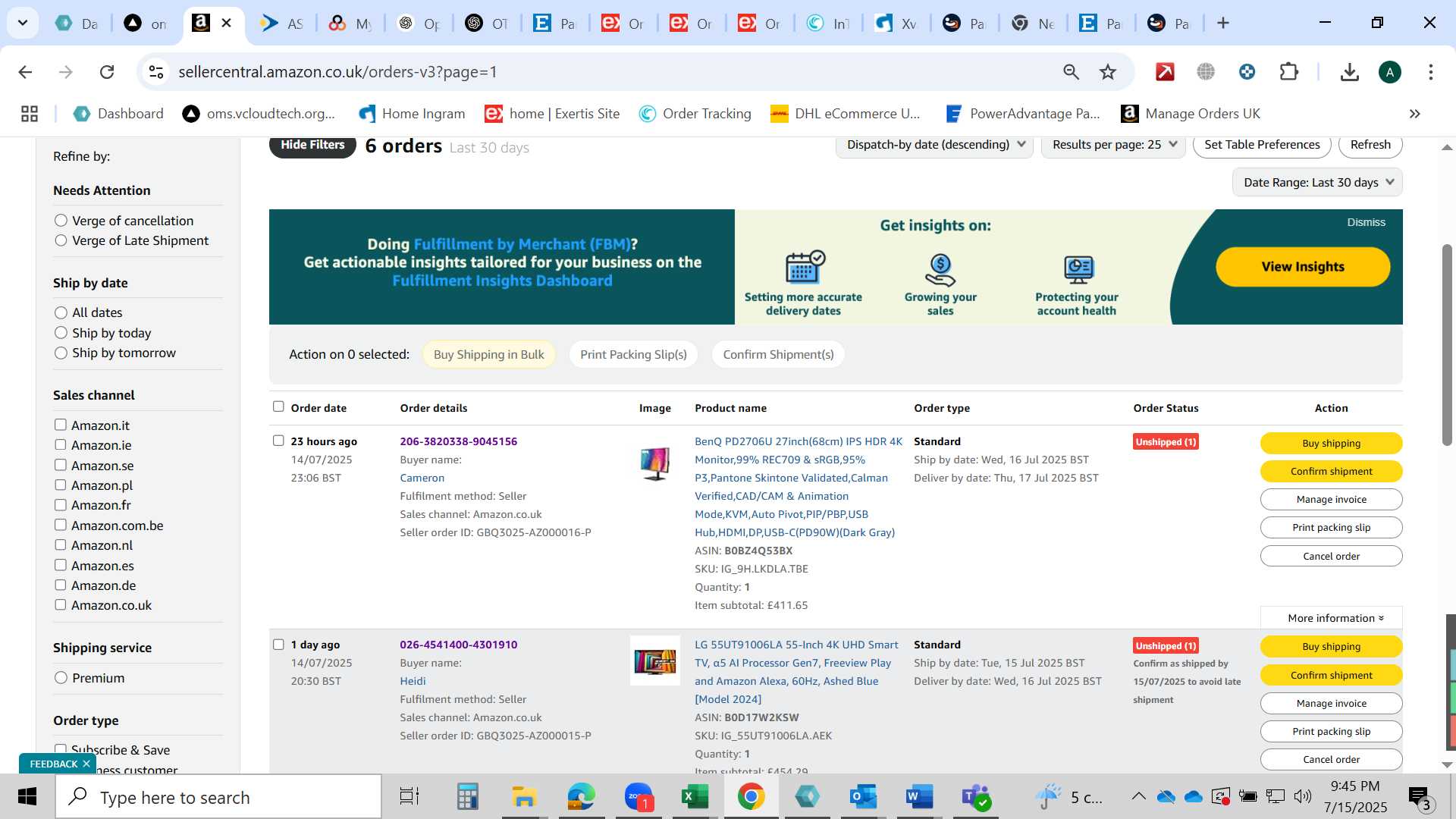Screen dimensions: 1456x819
Task: Go back to the previous page
Action: click(25, 72)
